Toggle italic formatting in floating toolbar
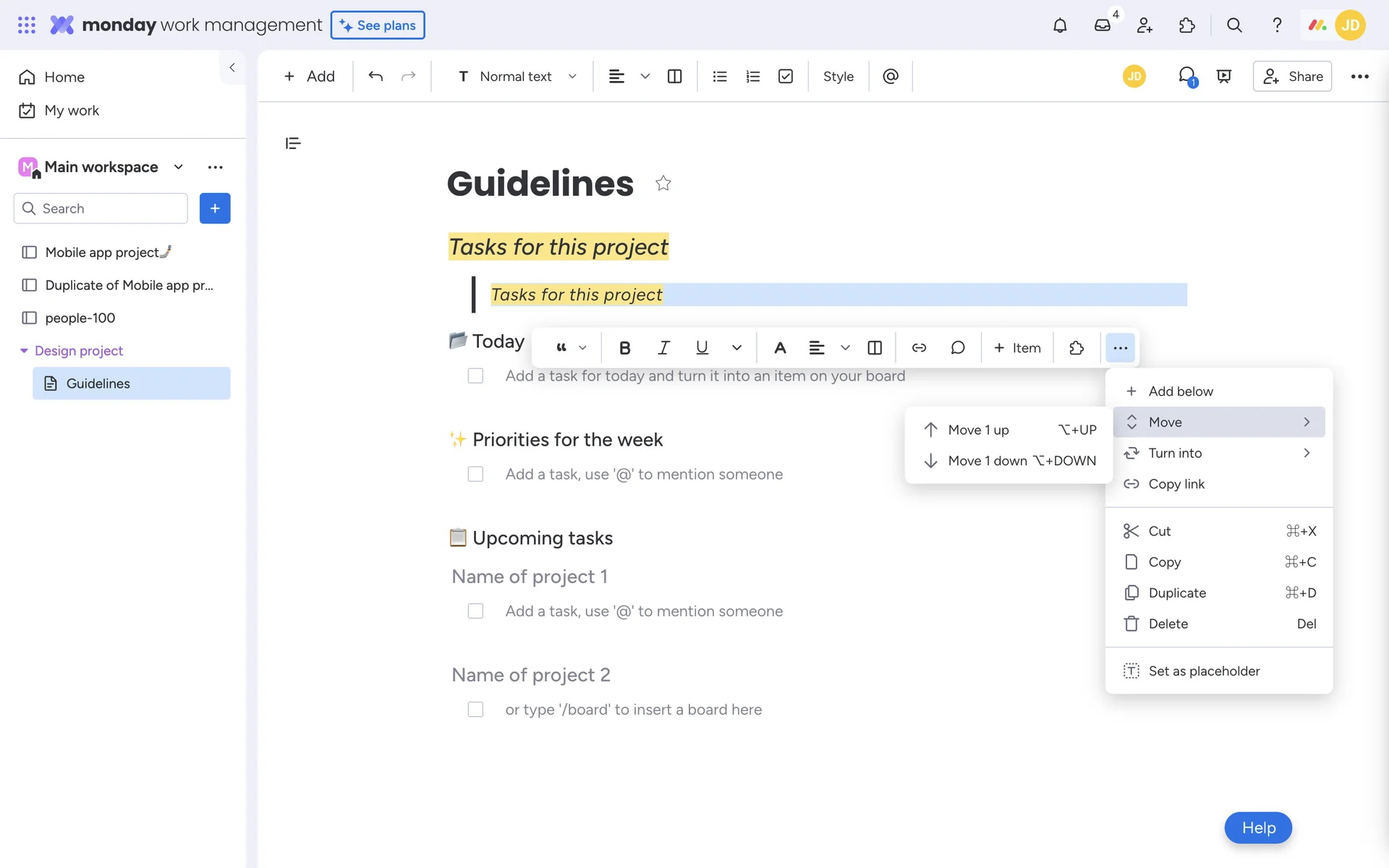 tap(663, 348)
